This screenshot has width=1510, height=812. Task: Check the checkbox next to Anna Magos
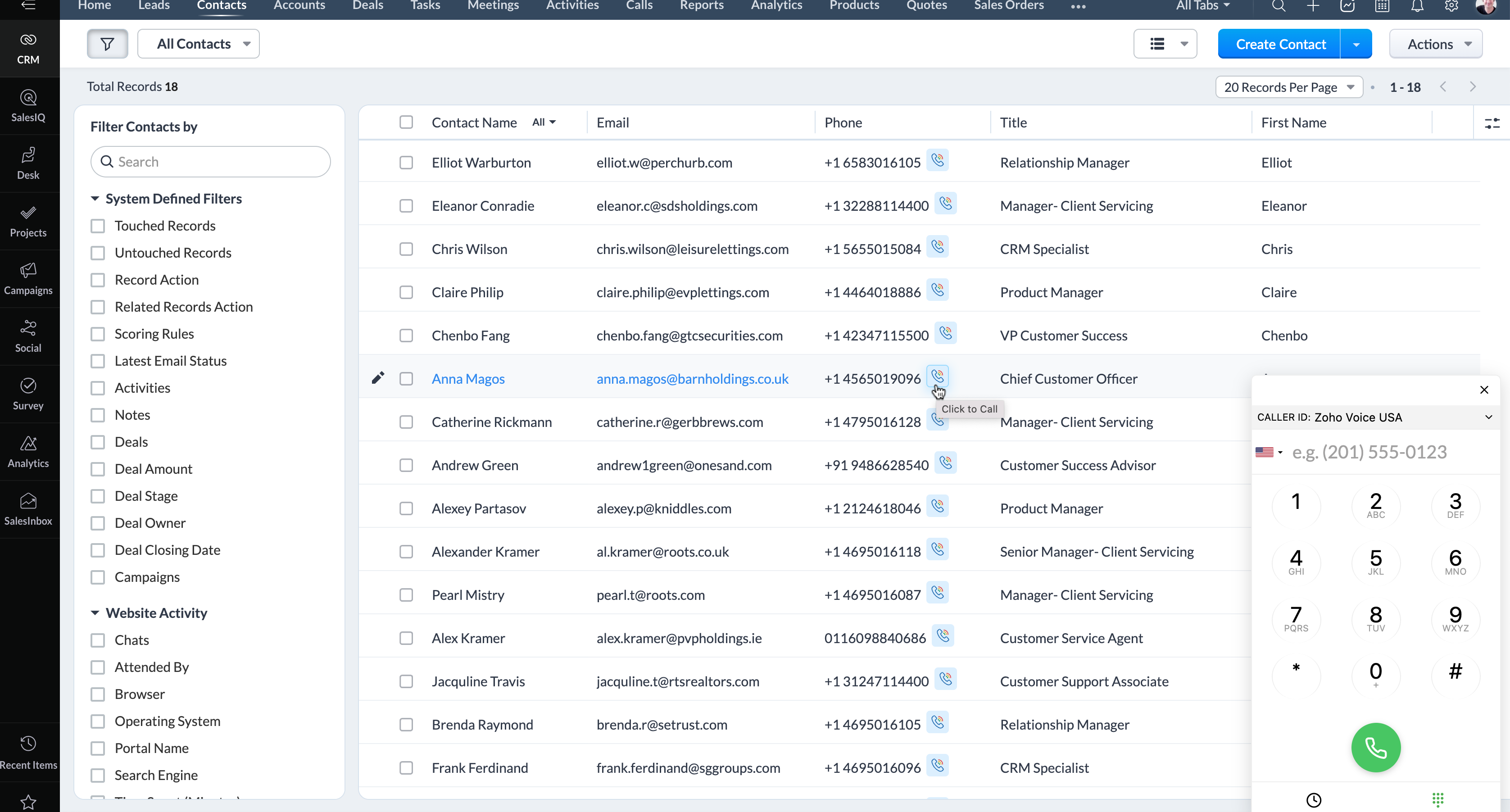[x=407, y=379]
